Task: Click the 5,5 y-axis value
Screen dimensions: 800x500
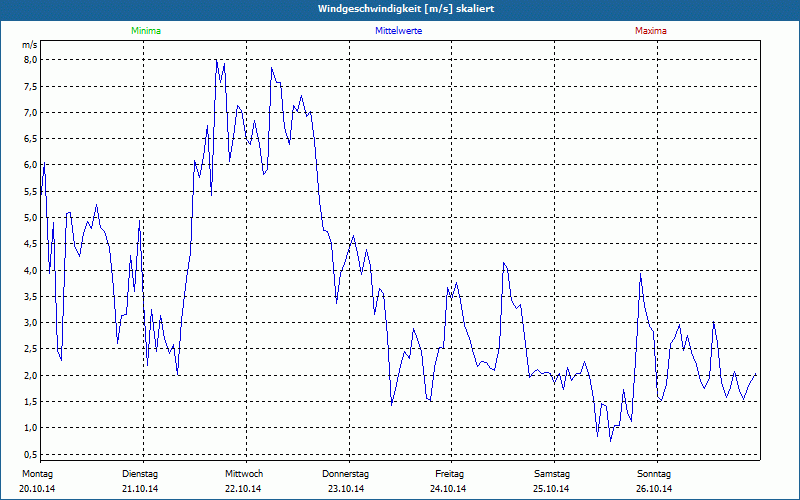Action: 31,191
